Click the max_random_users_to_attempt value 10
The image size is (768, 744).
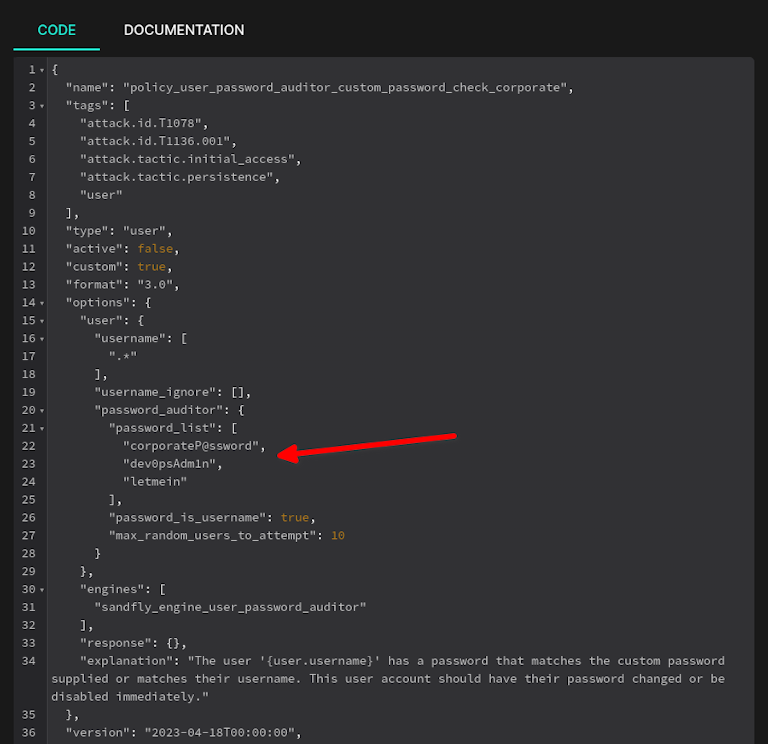coord(338,536)
